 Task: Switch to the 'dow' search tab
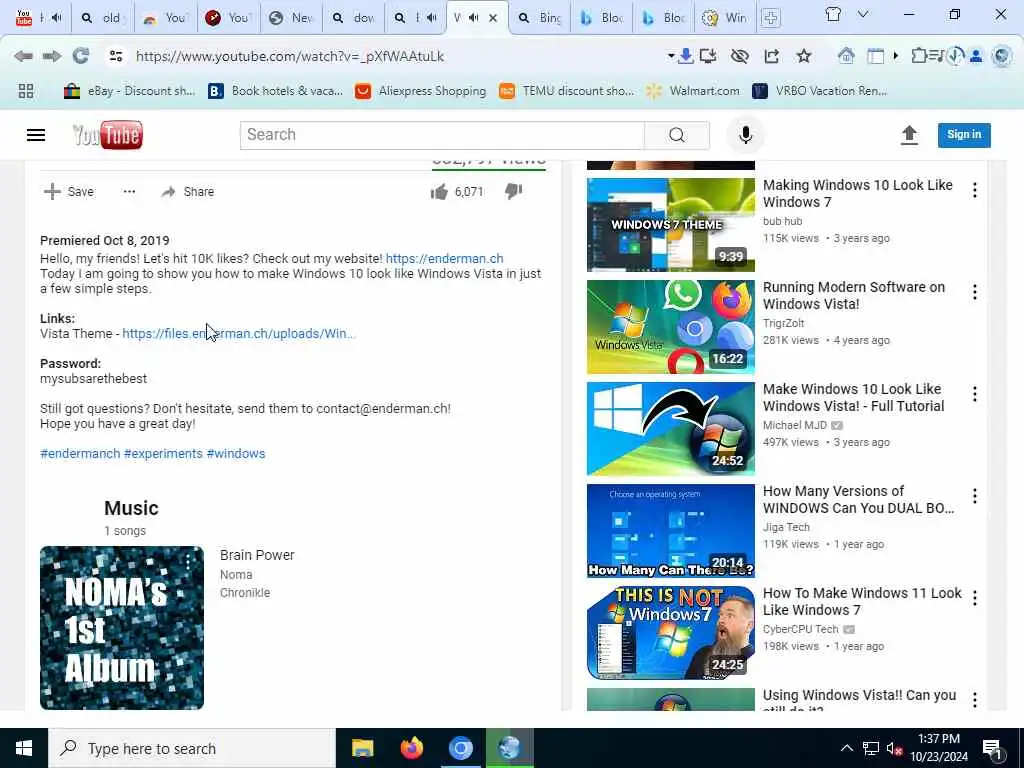(x=353, y=18)
